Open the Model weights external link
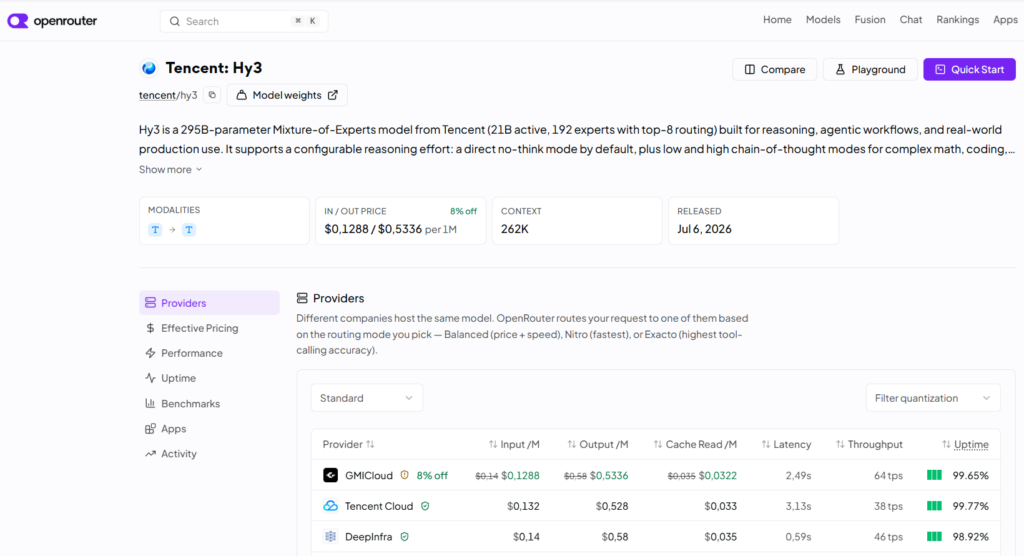This screenshot has height=556, width=1024. tap(287, 95)
